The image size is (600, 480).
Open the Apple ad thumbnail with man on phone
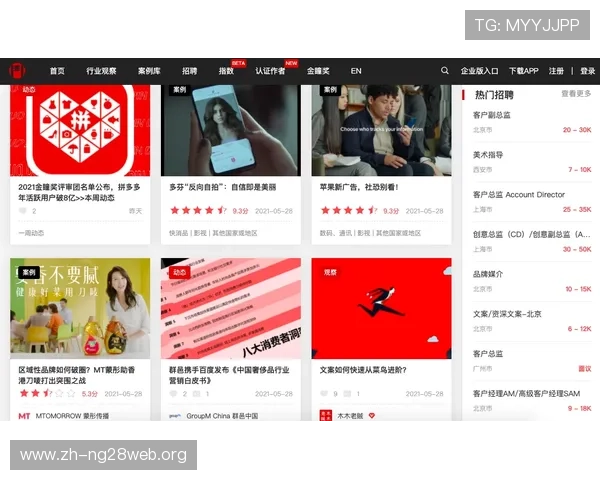tap(382, 130)
